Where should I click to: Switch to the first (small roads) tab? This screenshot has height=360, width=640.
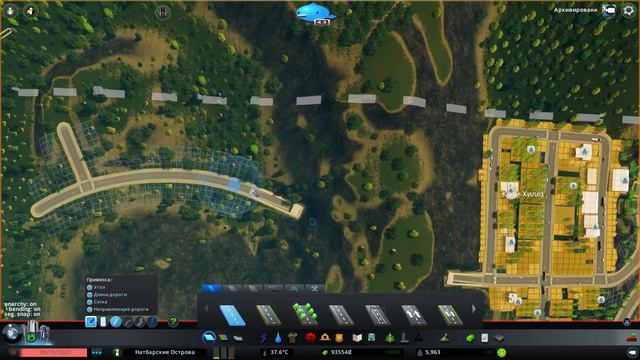(x=211, y=289)
